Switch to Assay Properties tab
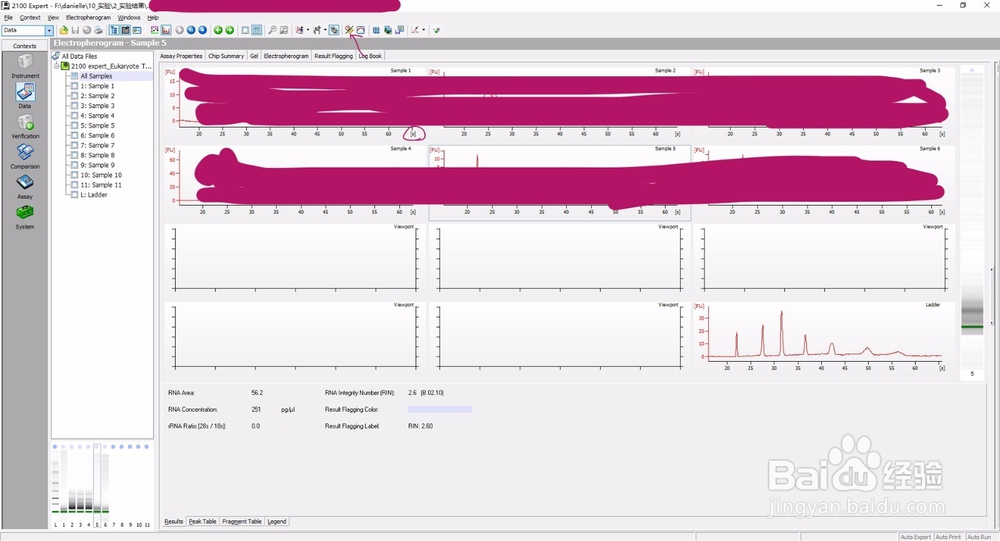The image size is (1000, 541). (181, 56)
